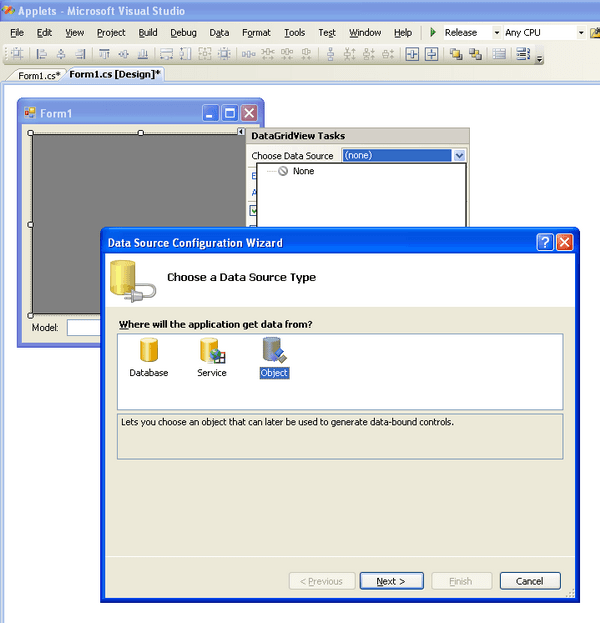The height and width of the screenshot is (623, 600).
Task: Click the wizard Help question mark button
Action: (545, 242)
